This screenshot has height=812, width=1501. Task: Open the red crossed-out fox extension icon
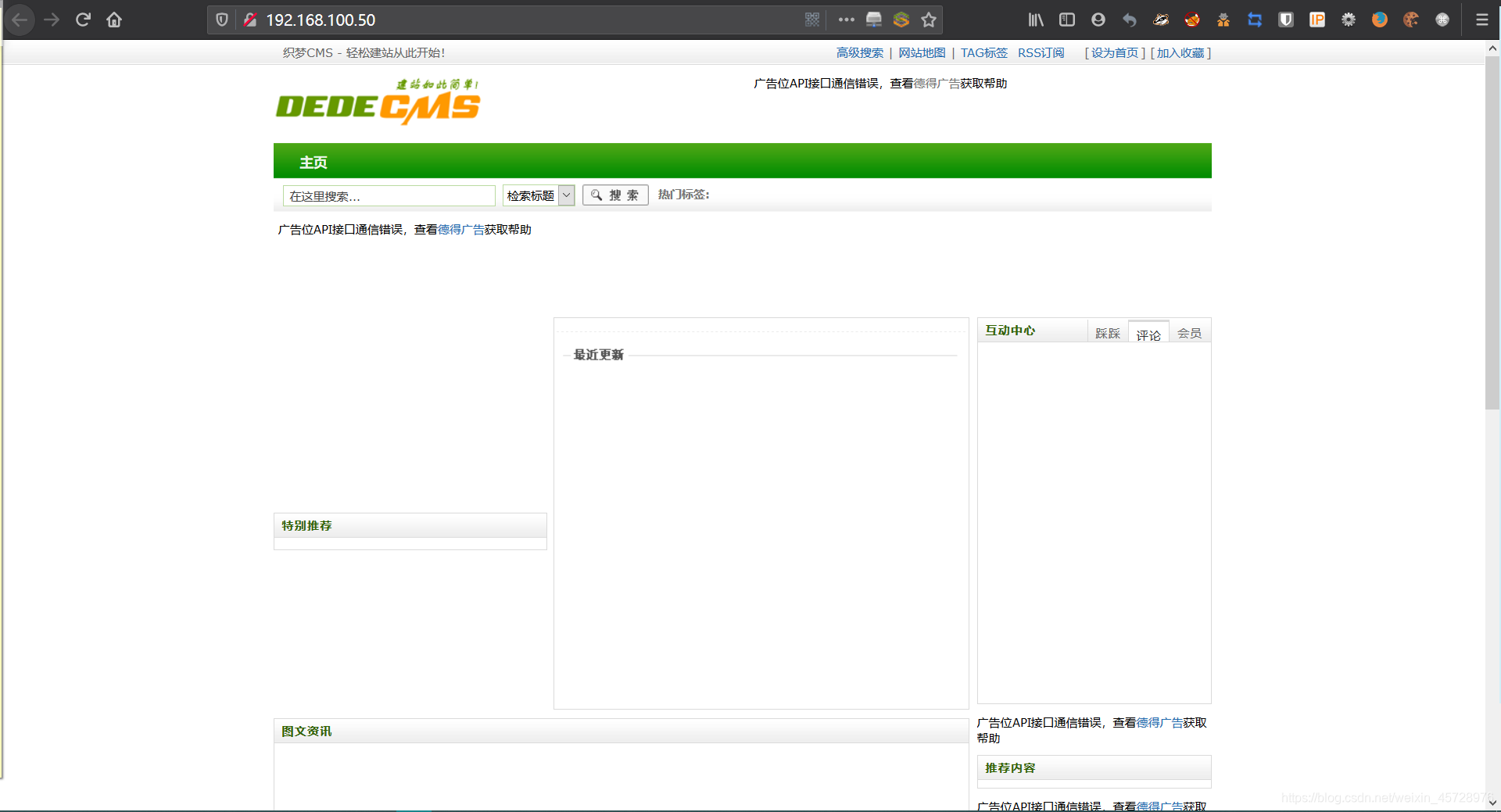[x=1192, y=20]
